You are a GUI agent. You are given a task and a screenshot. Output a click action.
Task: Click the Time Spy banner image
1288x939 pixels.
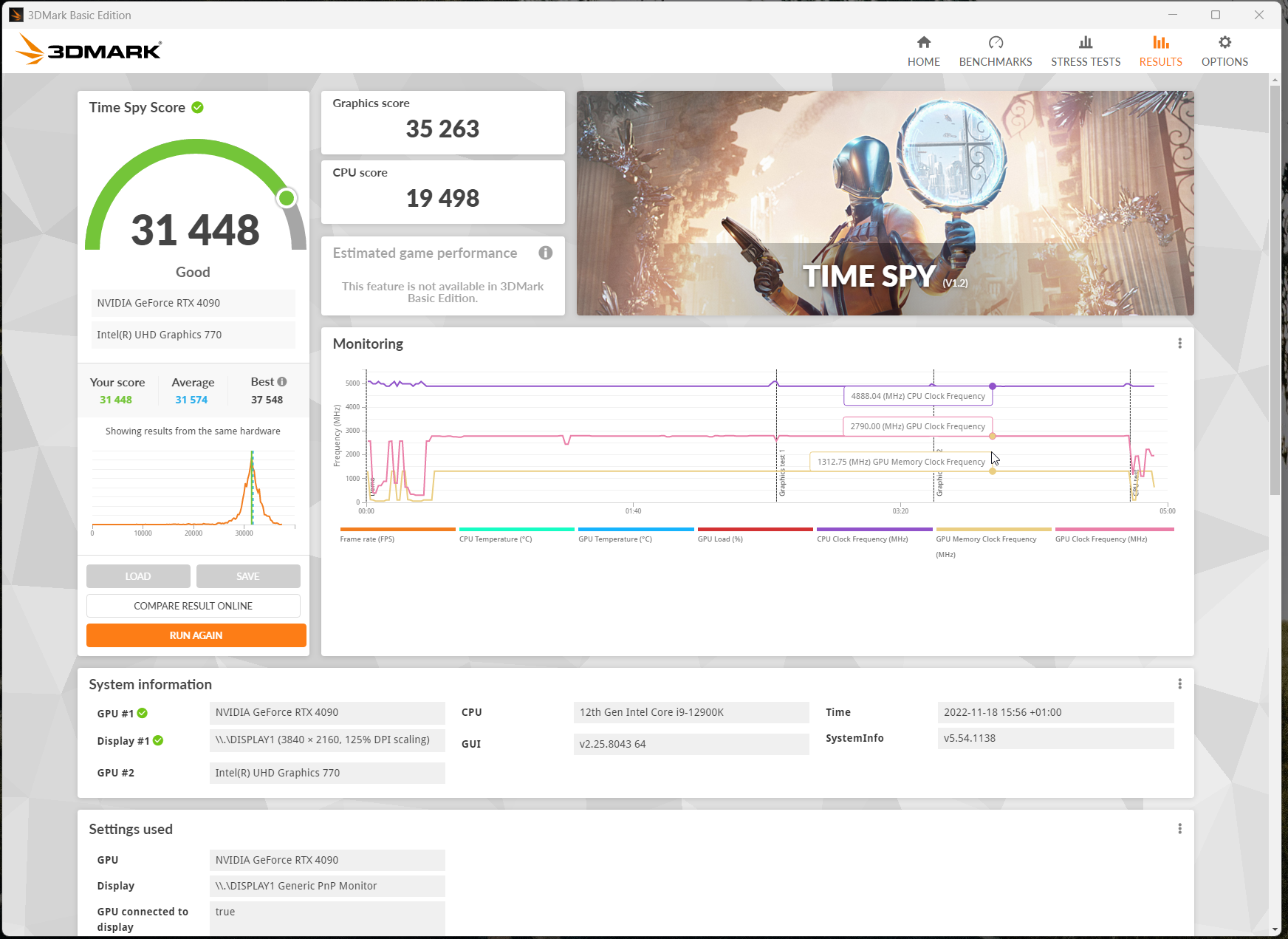click(x=885, y=203)
